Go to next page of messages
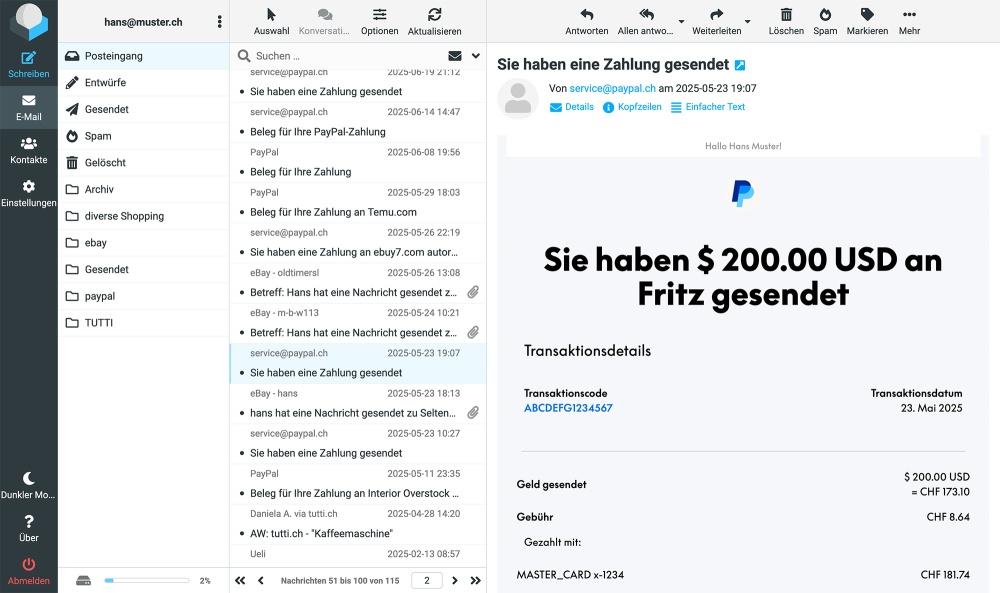The image size is (1000, 593). click(455, 581)
